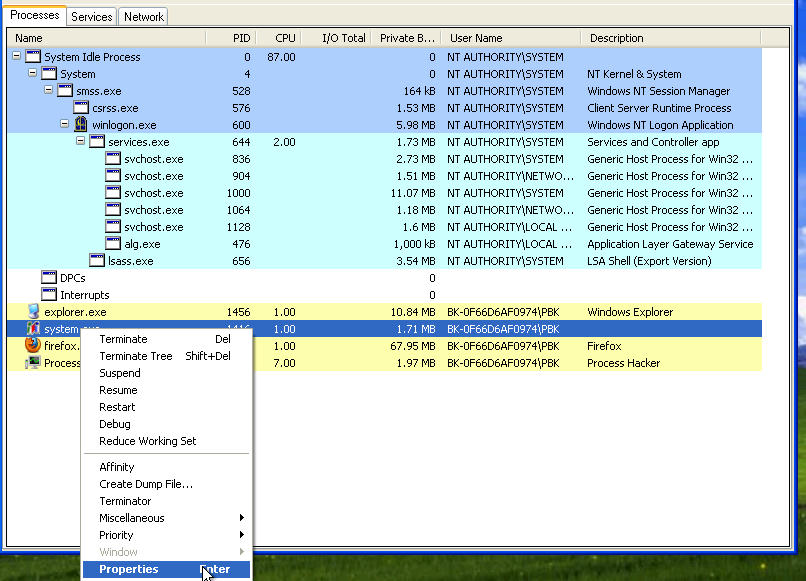Collapse the System Idle Process tree
Screen dimensions: 806x581
point(16,56)
